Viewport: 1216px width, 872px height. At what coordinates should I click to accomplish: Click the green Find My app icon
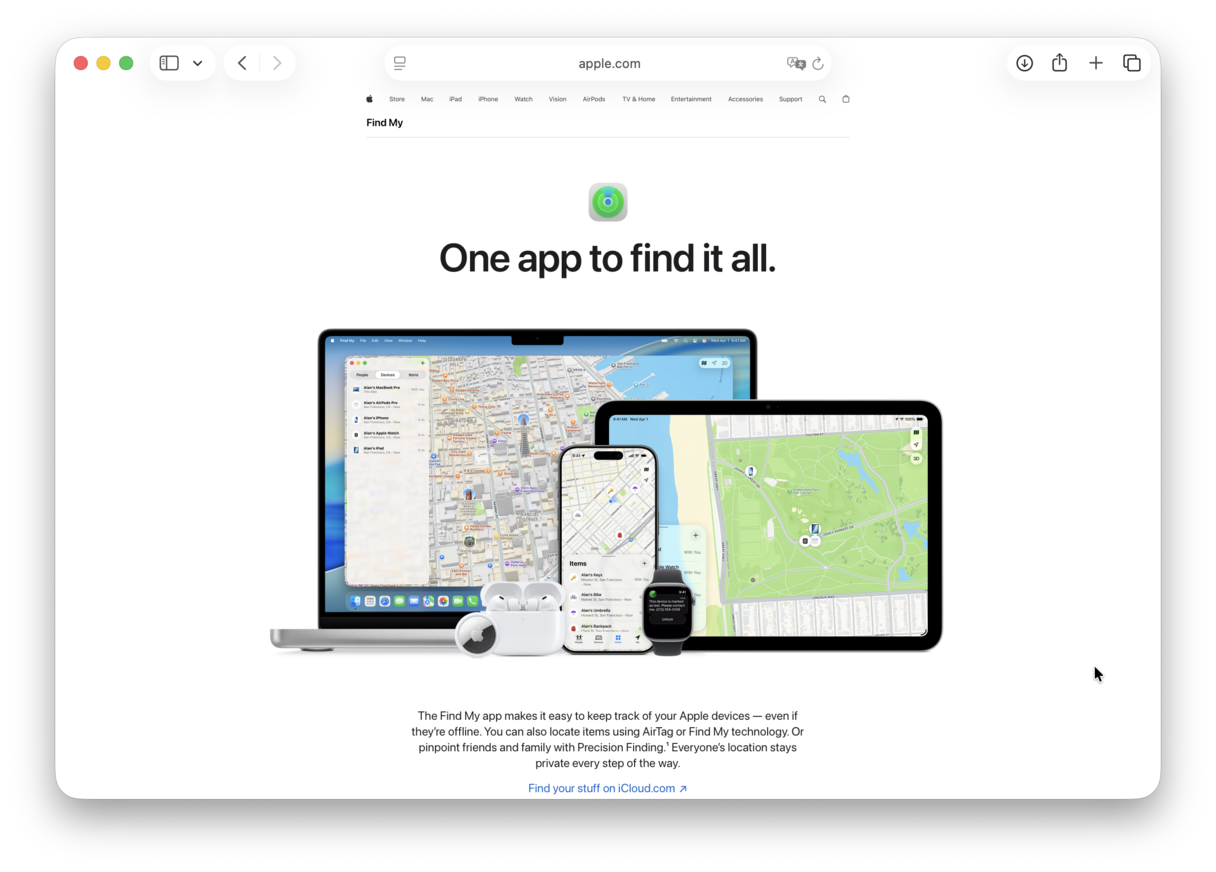tap(608, 202)
